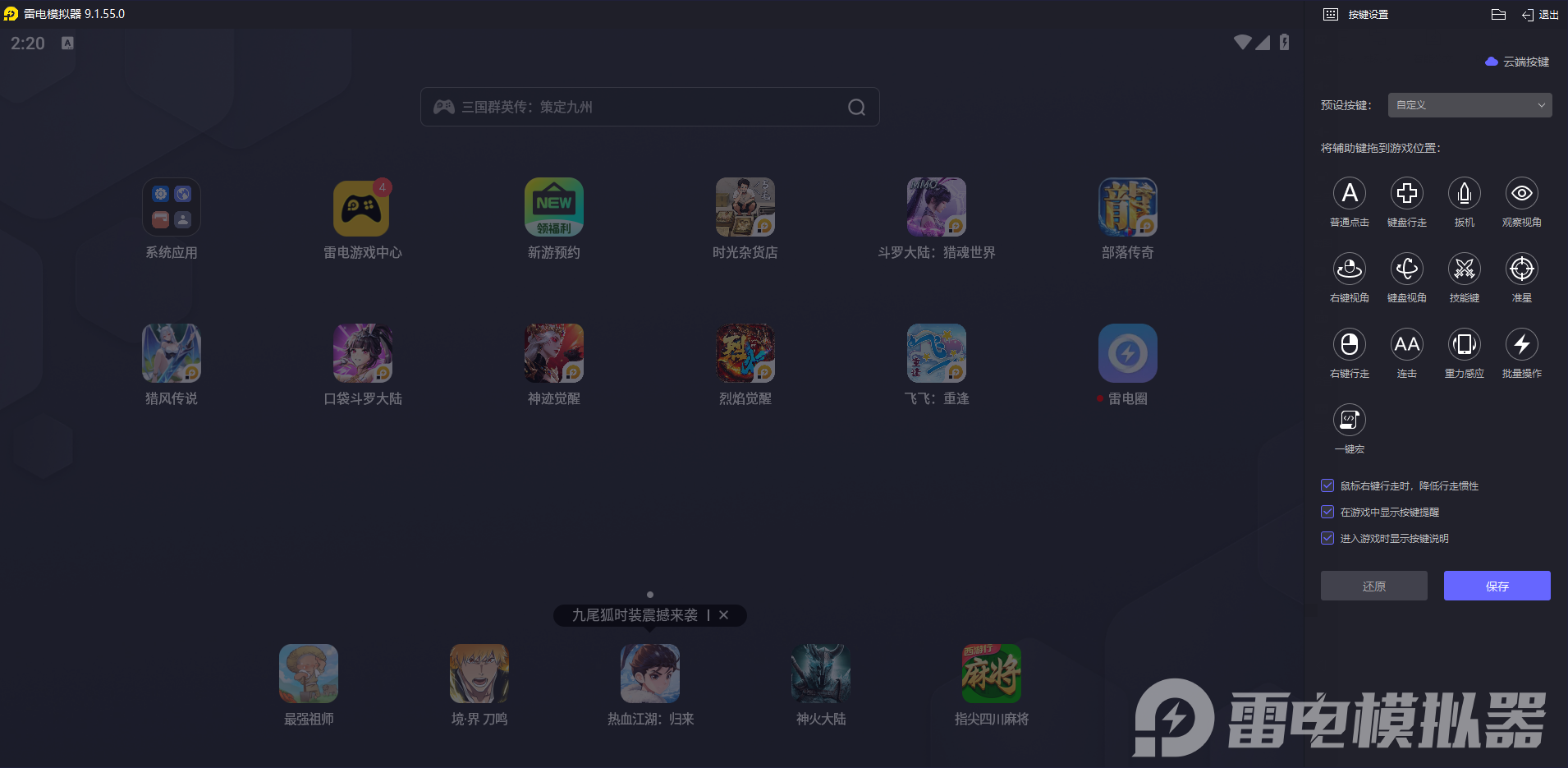Image resolution: width=1568 pixels, height=768 pixels.
Task: Select the 准星 crosshair icon
Action: (x=1522, y=269)
